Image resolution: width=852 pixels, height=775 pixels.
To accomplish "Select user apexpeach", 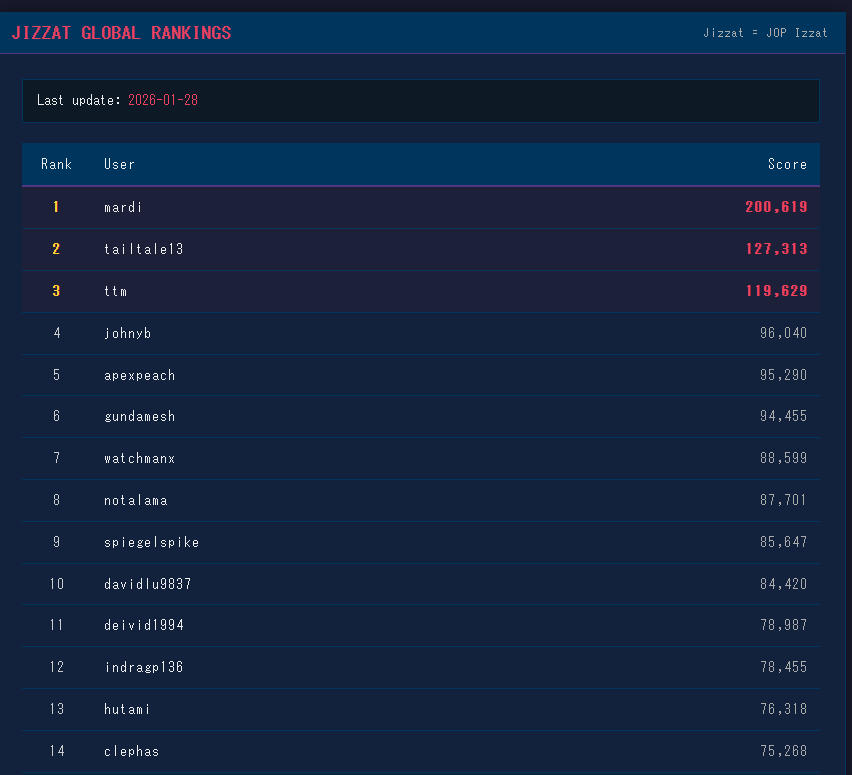I will point(139,376).
